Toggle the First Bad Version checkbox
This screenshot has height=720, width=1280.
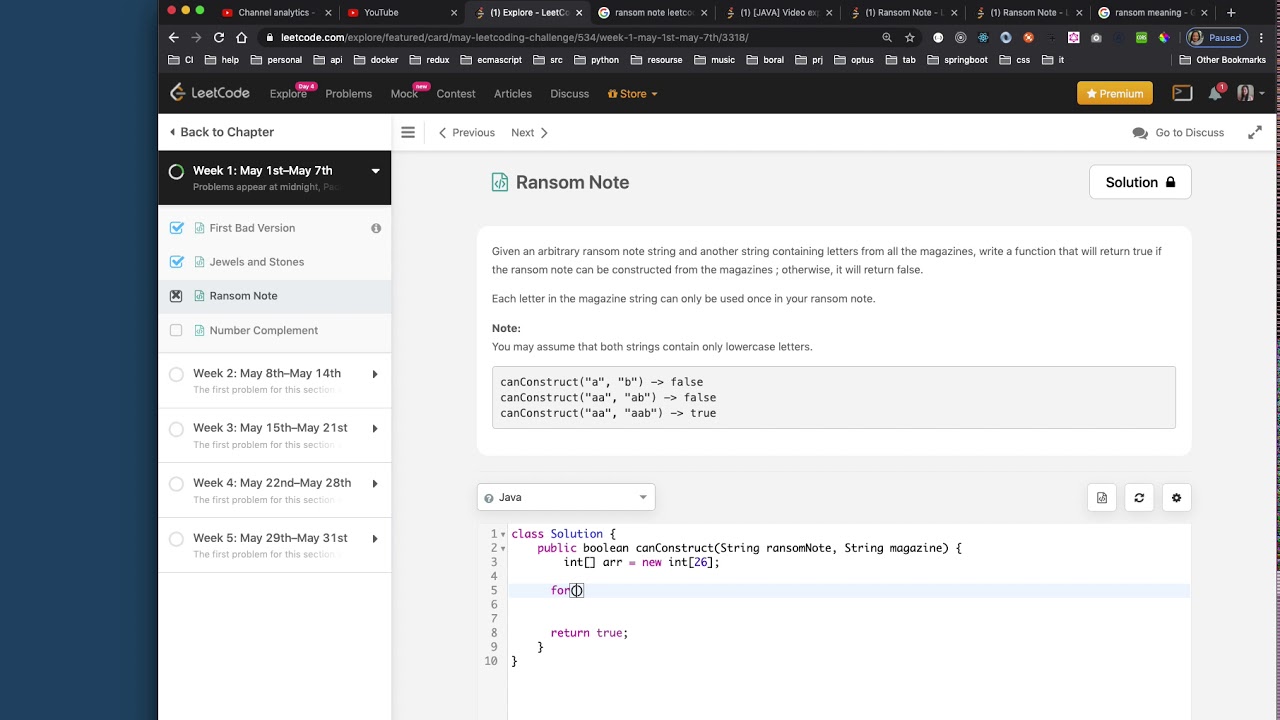[177, 228]
